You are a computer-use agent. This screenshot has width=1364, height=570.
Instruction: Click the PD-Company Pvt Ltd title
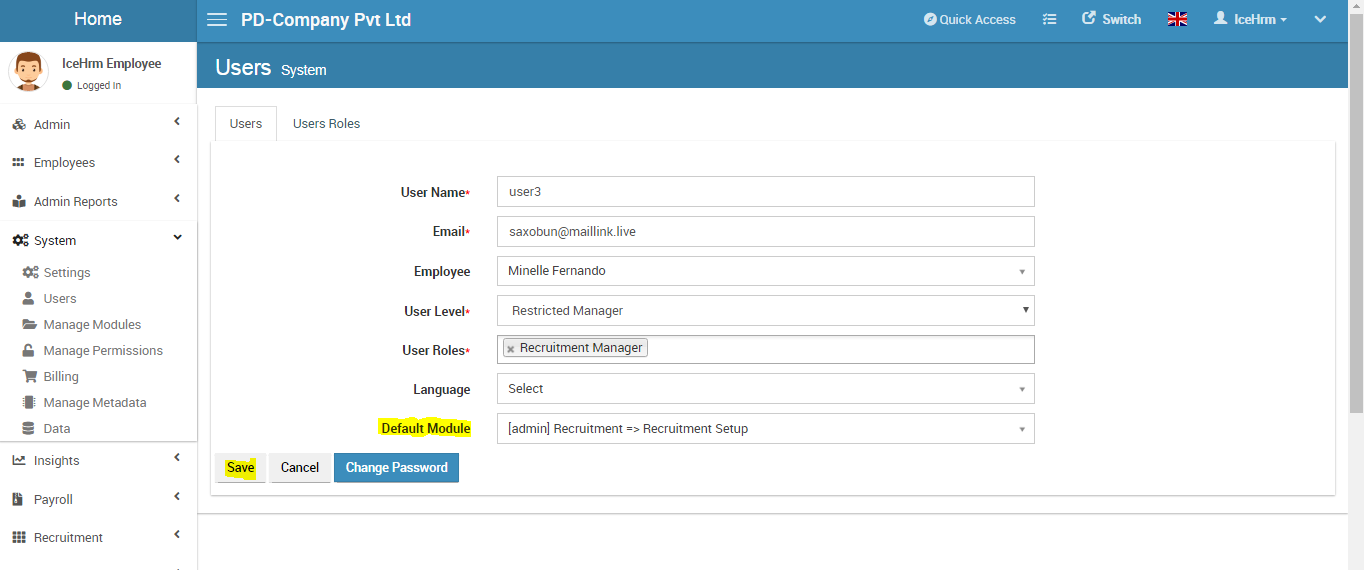coord(326,20)
